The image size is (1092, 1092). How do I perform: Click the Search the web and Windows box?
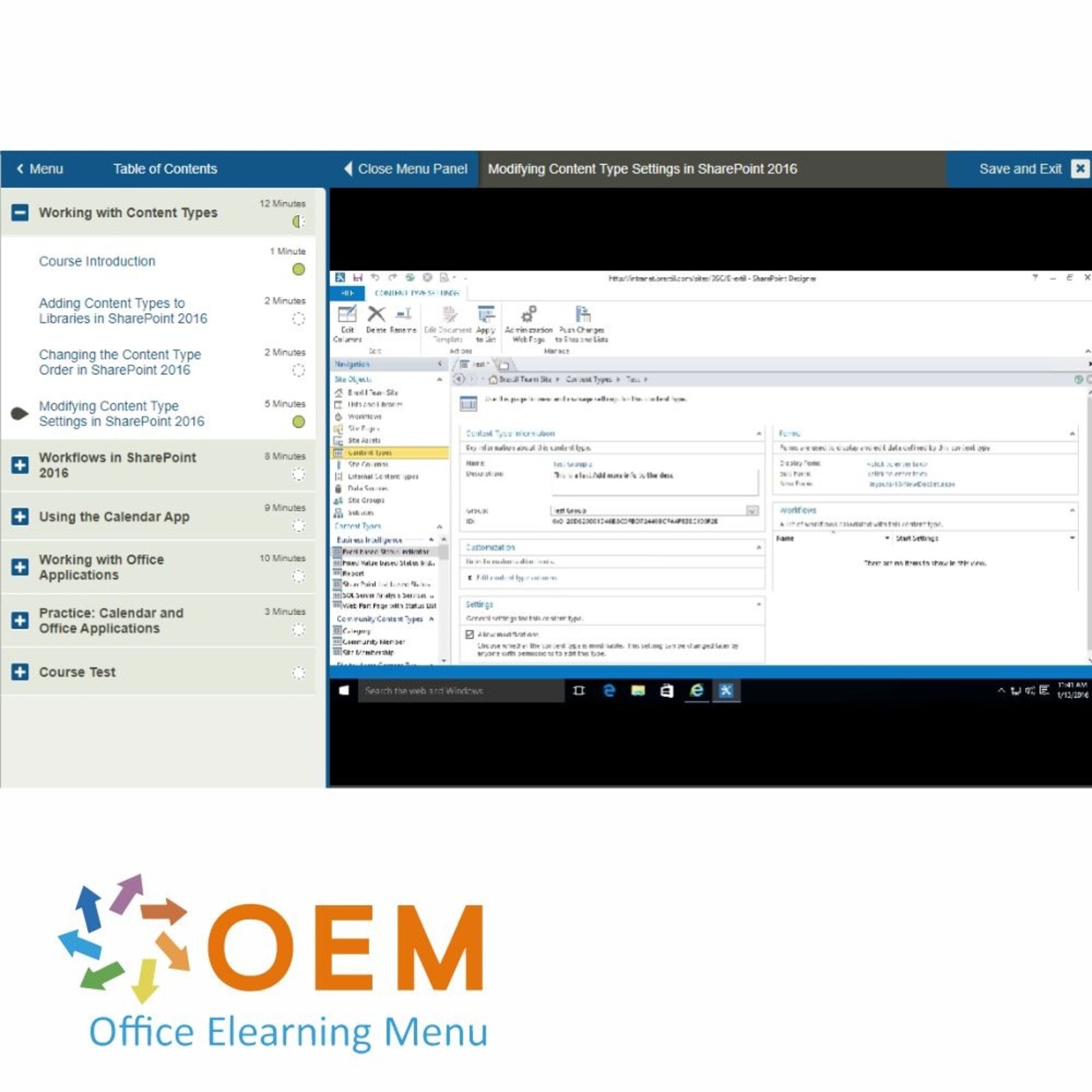coord(461,691)
